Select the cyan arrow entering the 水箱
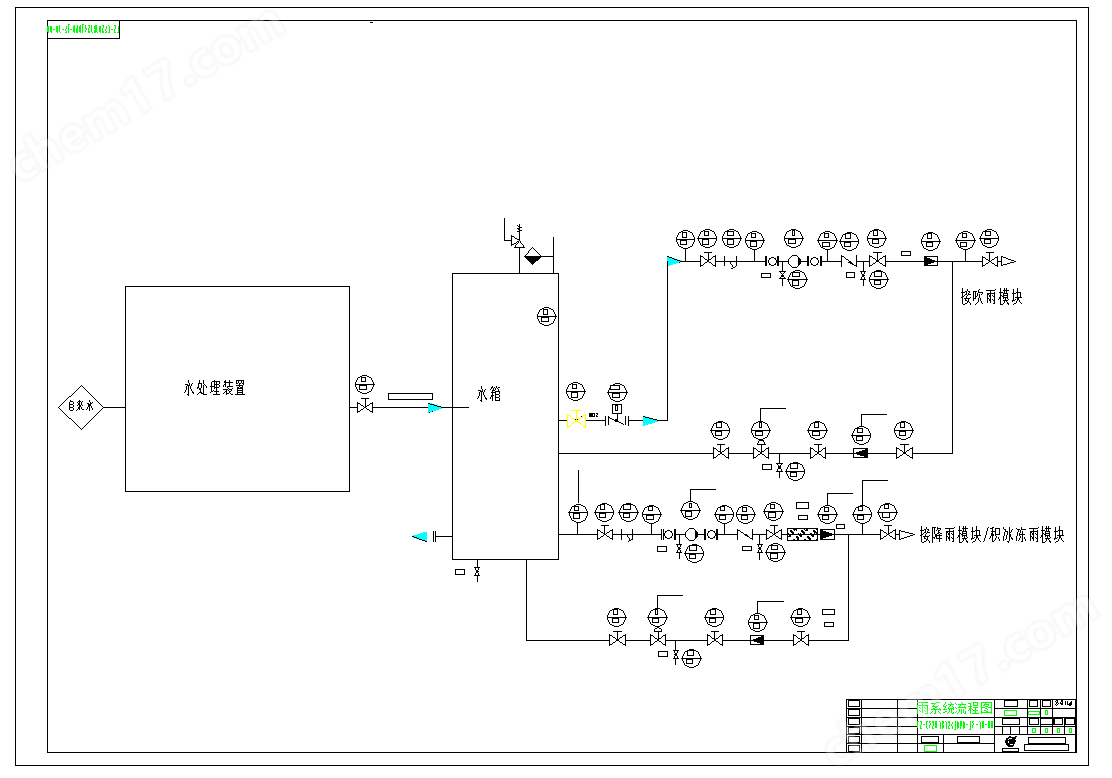Image resolution: width=1112 pixels, height=778 pixels. click(x=435, y=408)
